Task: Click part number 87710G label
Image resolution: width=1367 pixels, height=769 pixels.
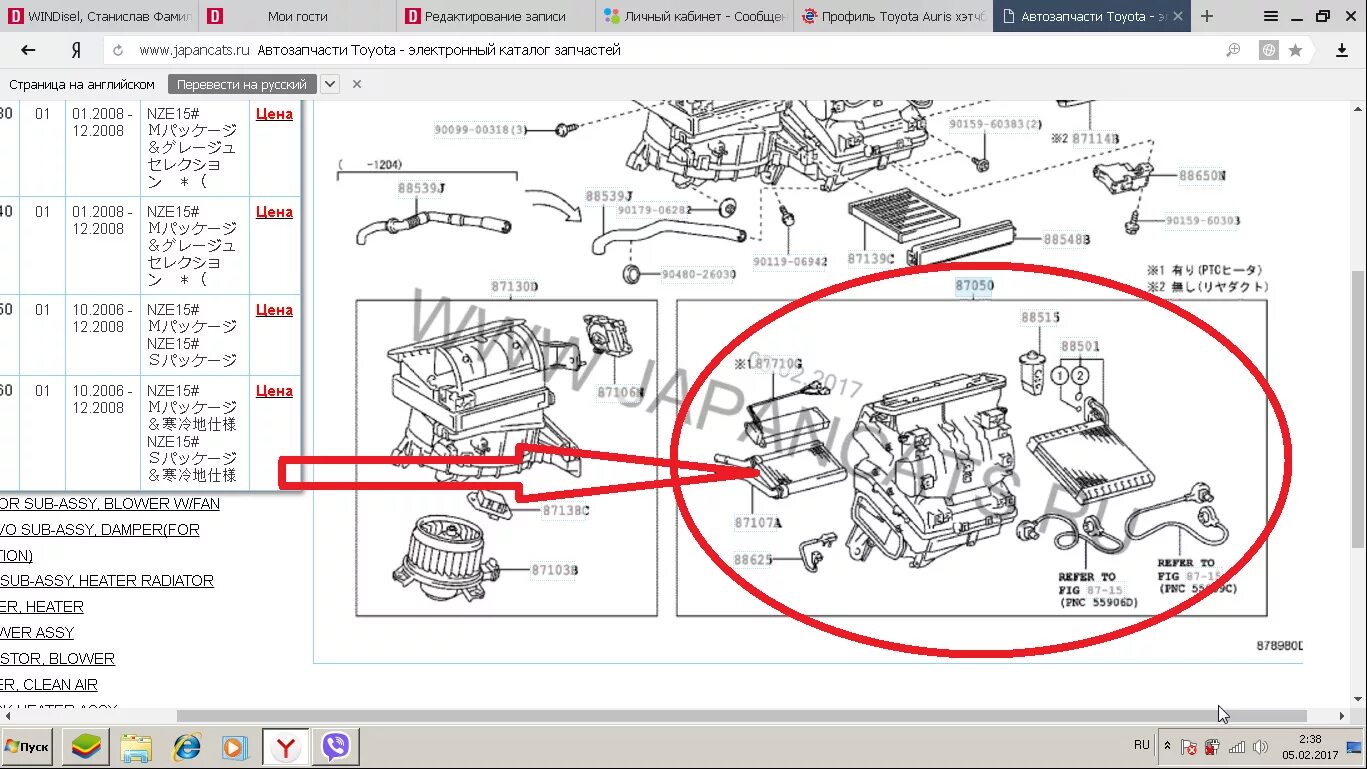Action: click(778, 364)
